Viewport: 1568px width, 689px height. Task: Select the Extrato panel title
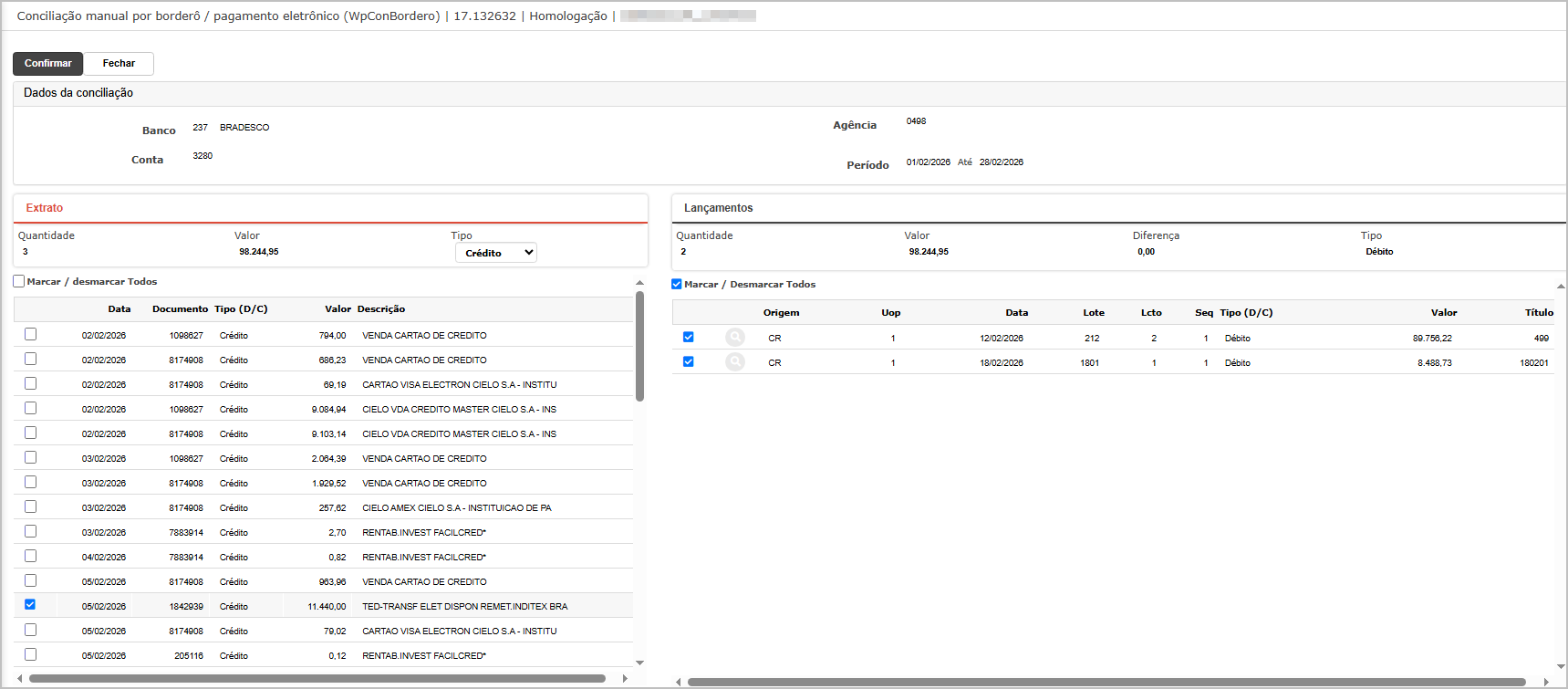[45, 208]
